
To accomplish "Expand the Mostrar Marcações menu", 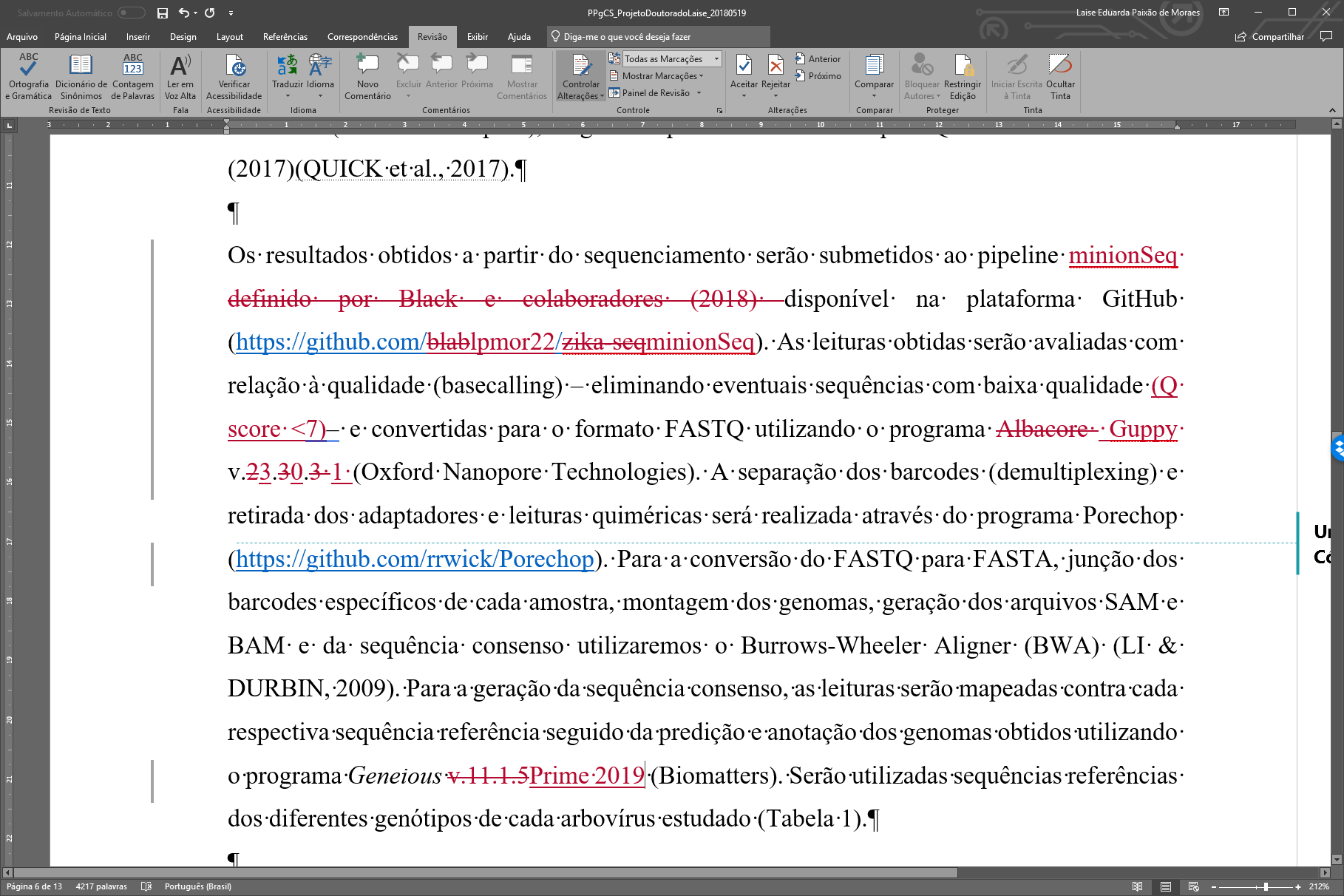I will (x=656, y=76).
